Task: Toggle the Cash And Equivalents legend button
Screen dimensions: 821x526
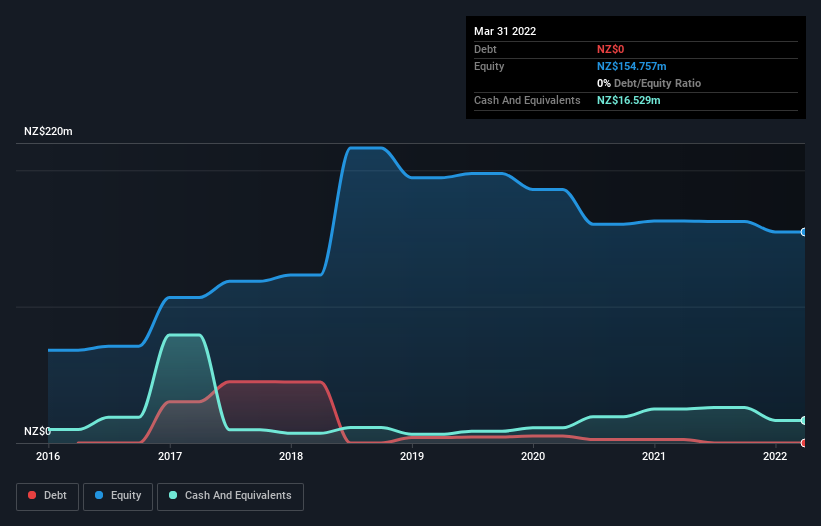Action: pos(230,496)
